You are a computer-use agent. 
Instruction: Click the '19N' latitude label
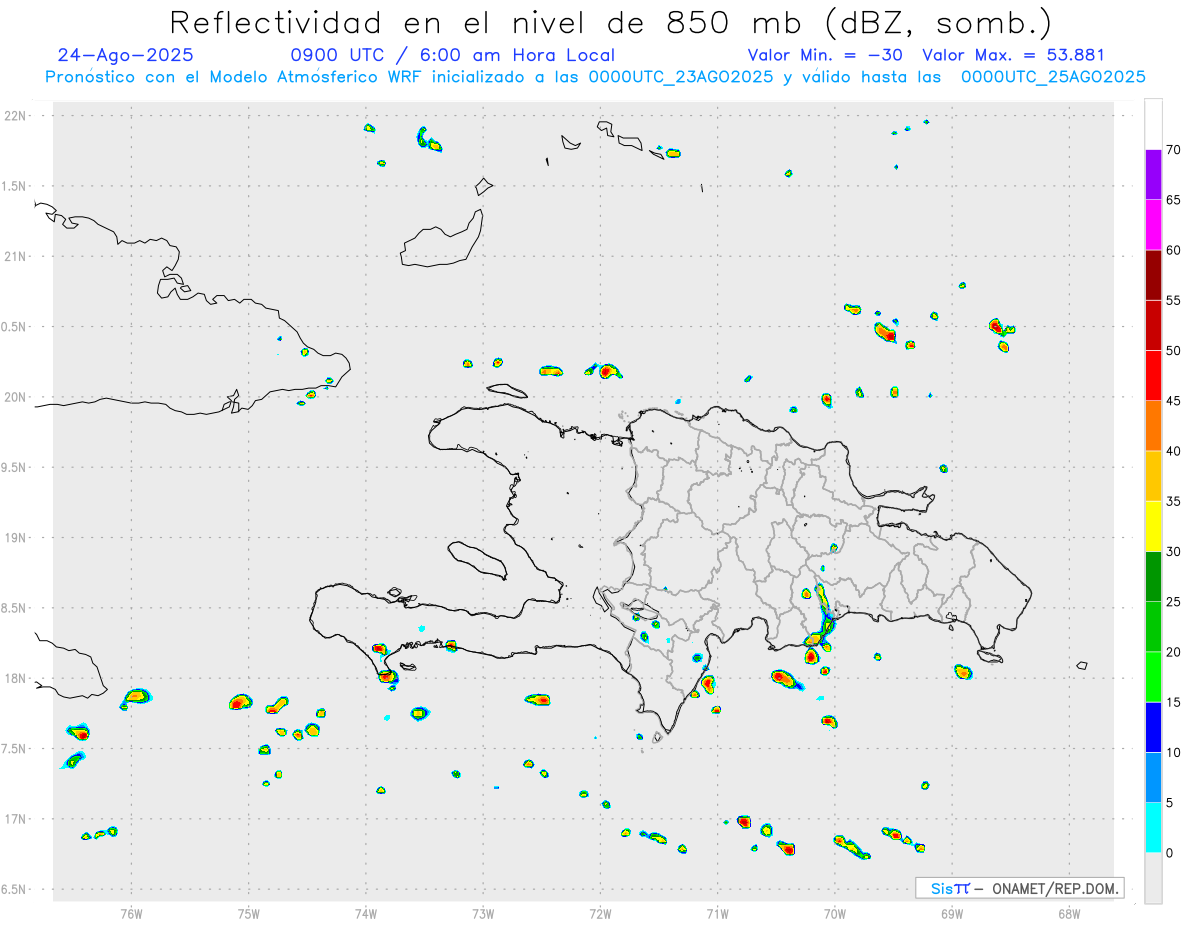(x=17, y=538)
